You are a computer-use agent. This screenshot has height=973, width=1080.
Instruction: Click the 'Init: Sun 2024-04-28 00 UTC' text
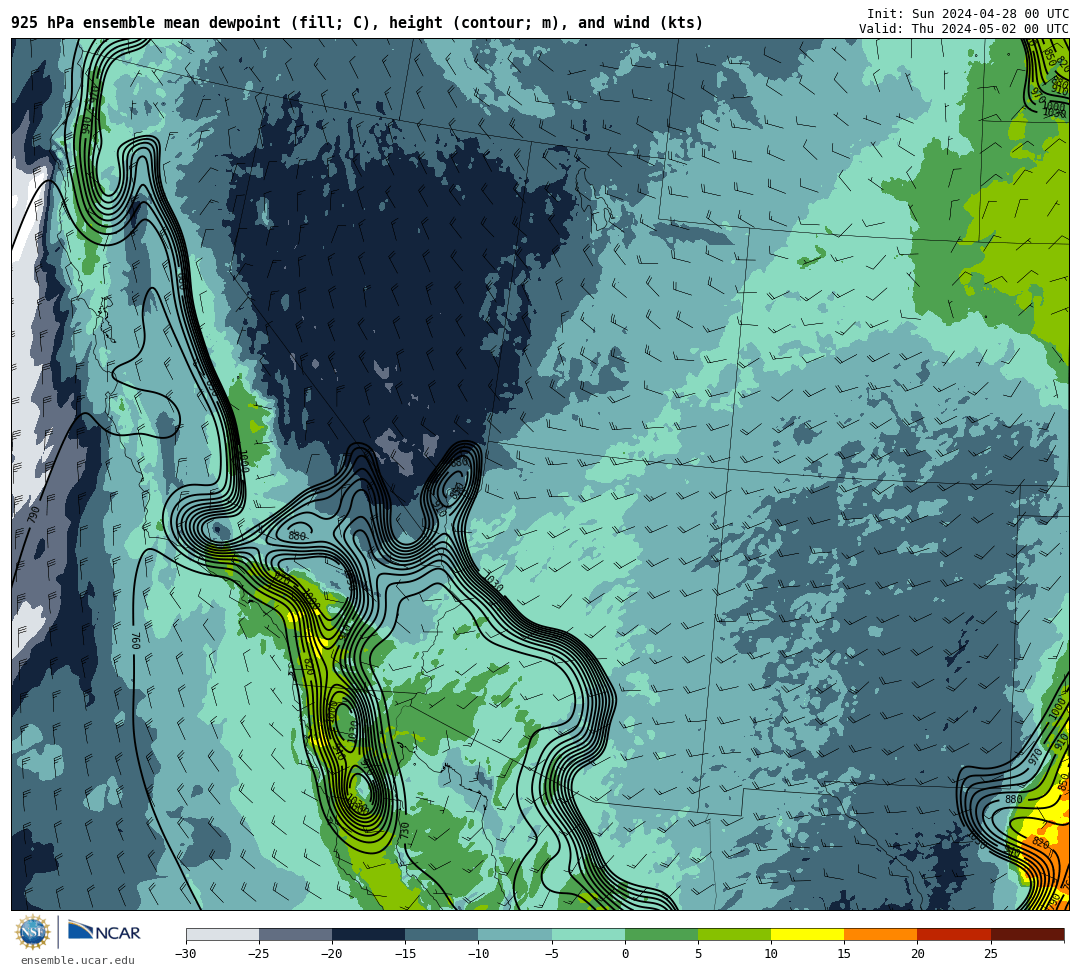tap(967, 14)
